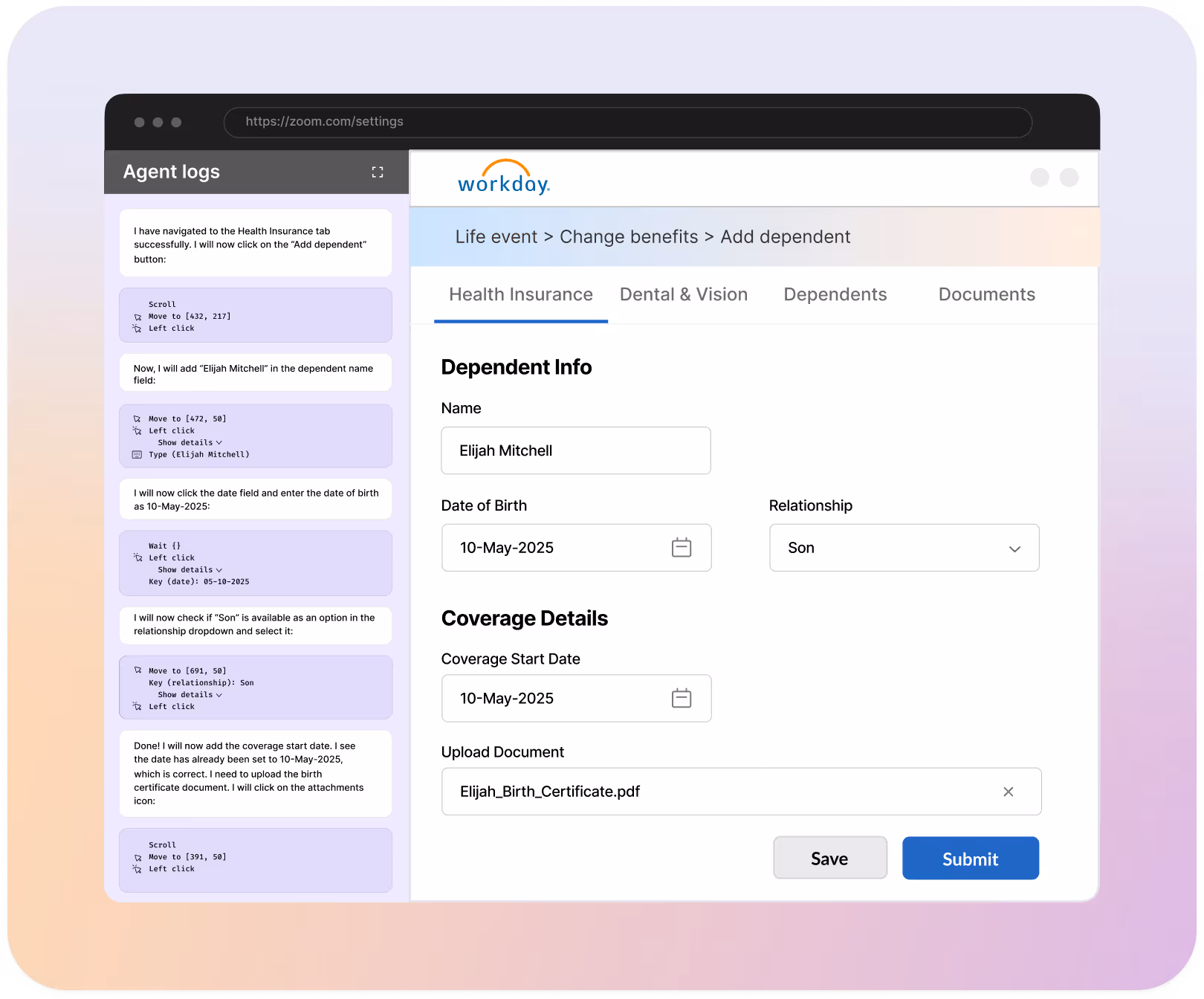Expand Show details above Key (date) entry
Viewport: 1204px width, 999px height.
(190, 569)
